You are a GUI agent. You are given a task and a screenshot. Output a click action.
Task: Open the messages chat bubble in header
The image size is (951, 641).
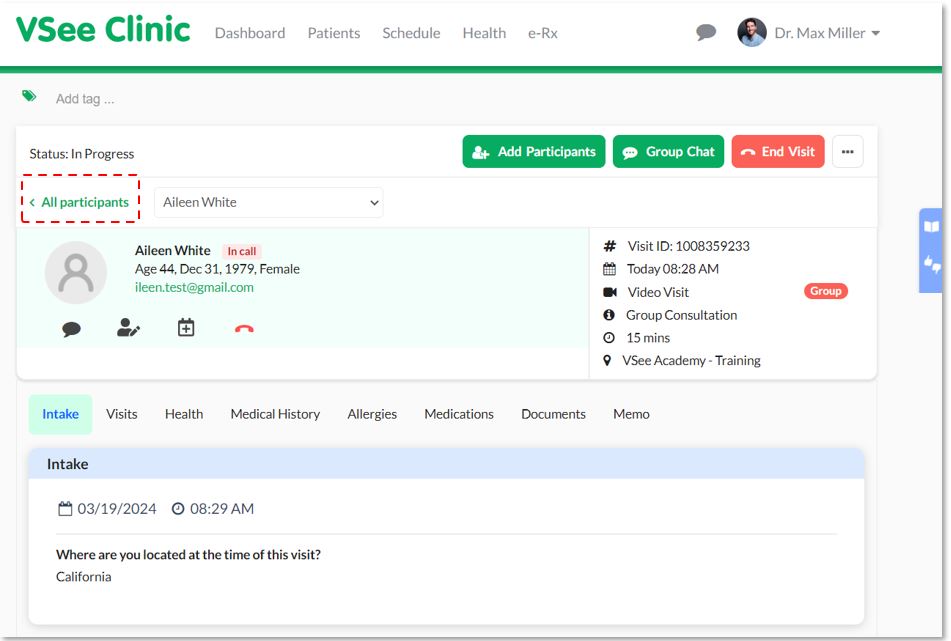(x=705, y=32)
